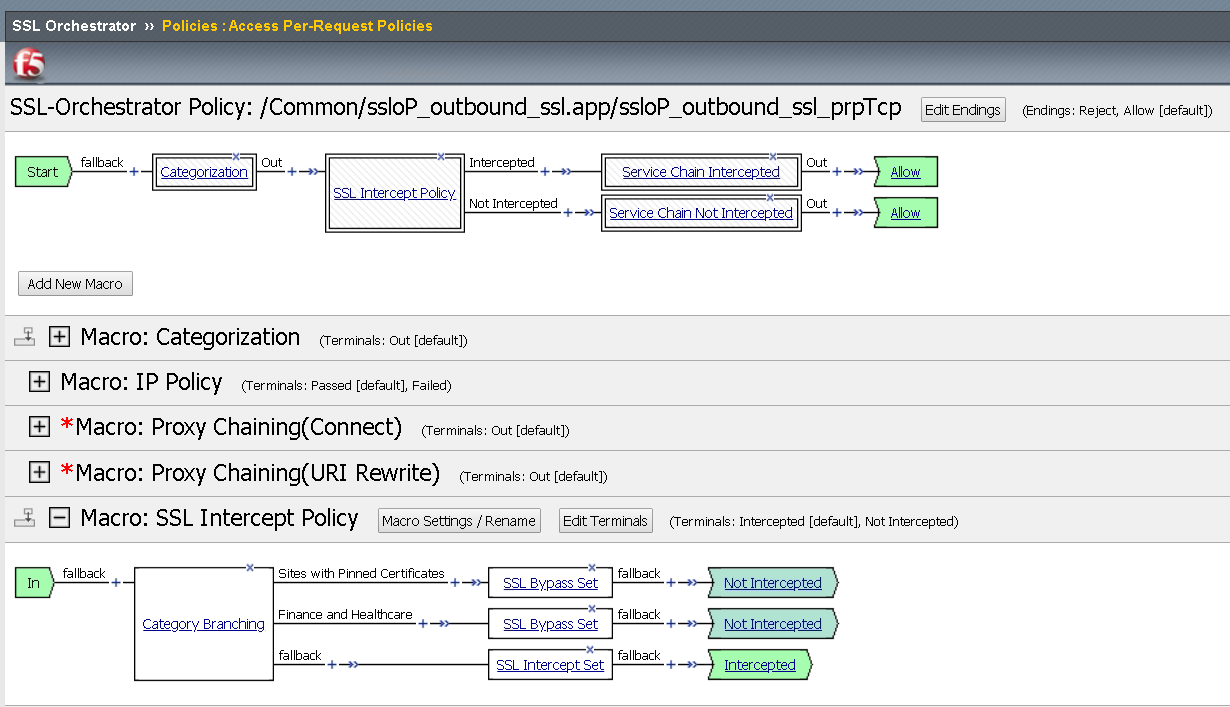Viewport: 1230px width, 707px height.
Task: Delete SSL Bypass Set on Finance and Healthcare row
Action: point(591,608)
